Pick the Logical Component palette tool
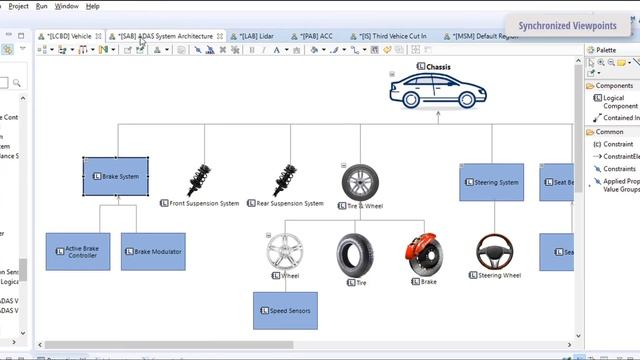 pos(616,102)
